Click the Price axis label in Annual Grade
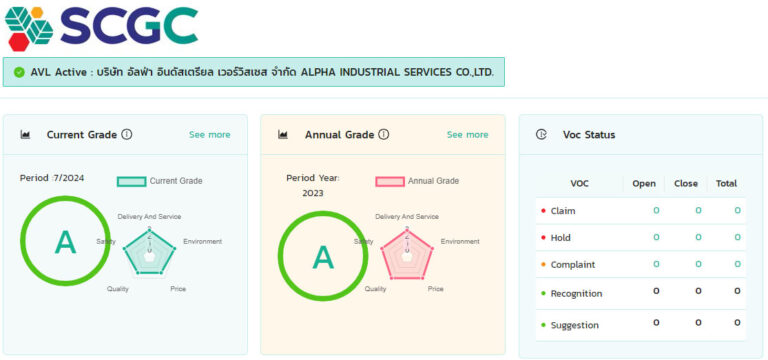The height and width of the screenshot is (360, 768). click(435, 289)
